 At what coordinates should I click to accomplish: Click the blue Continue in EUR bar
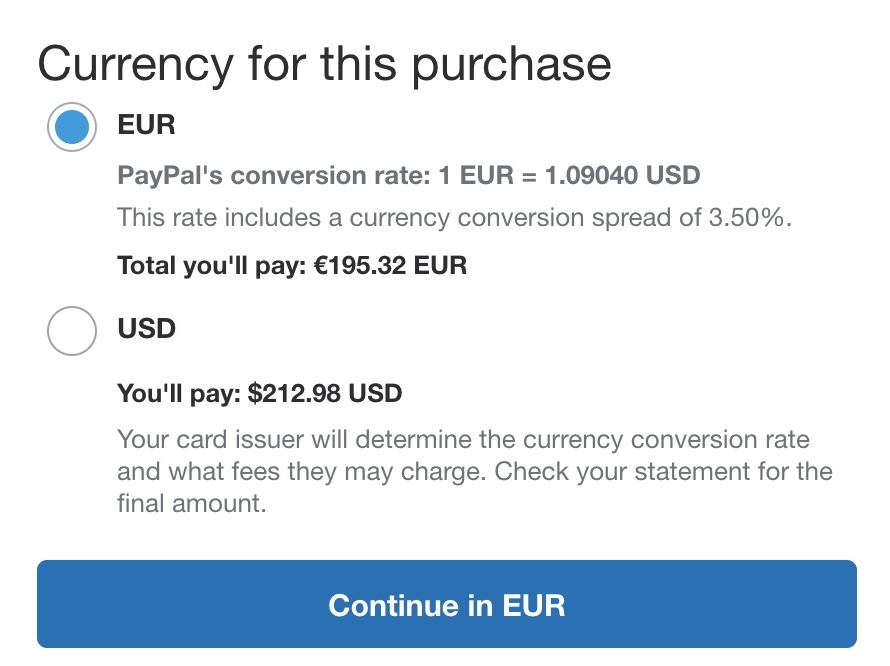[445, 604]
